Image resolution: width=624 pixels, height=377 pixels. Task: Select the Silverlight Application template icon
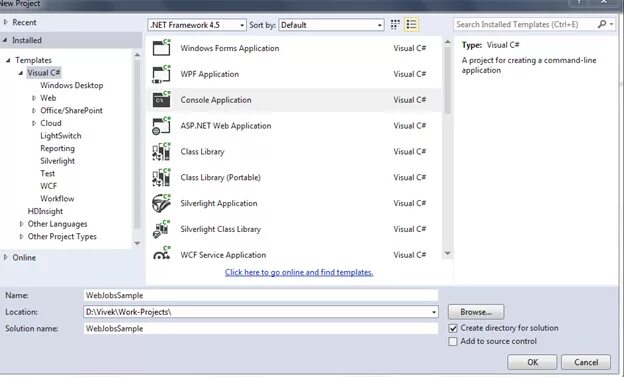click(161, 203)
